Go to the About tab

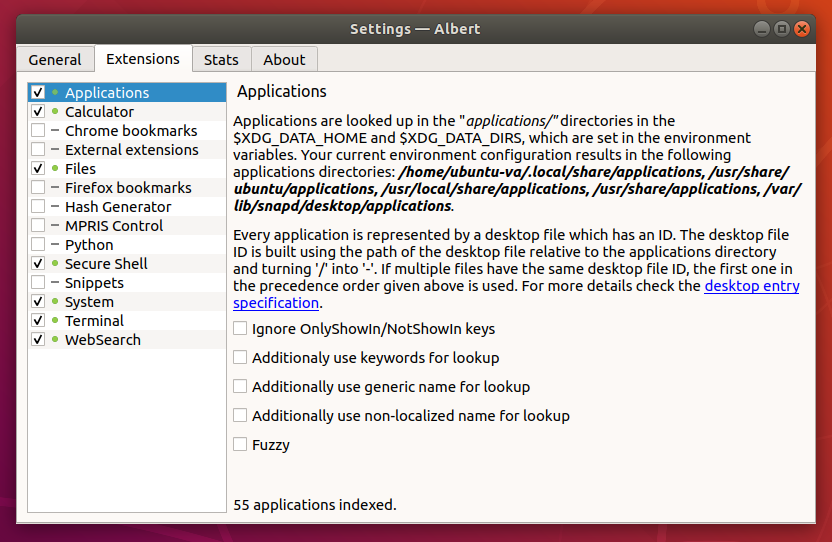(284, 60)
